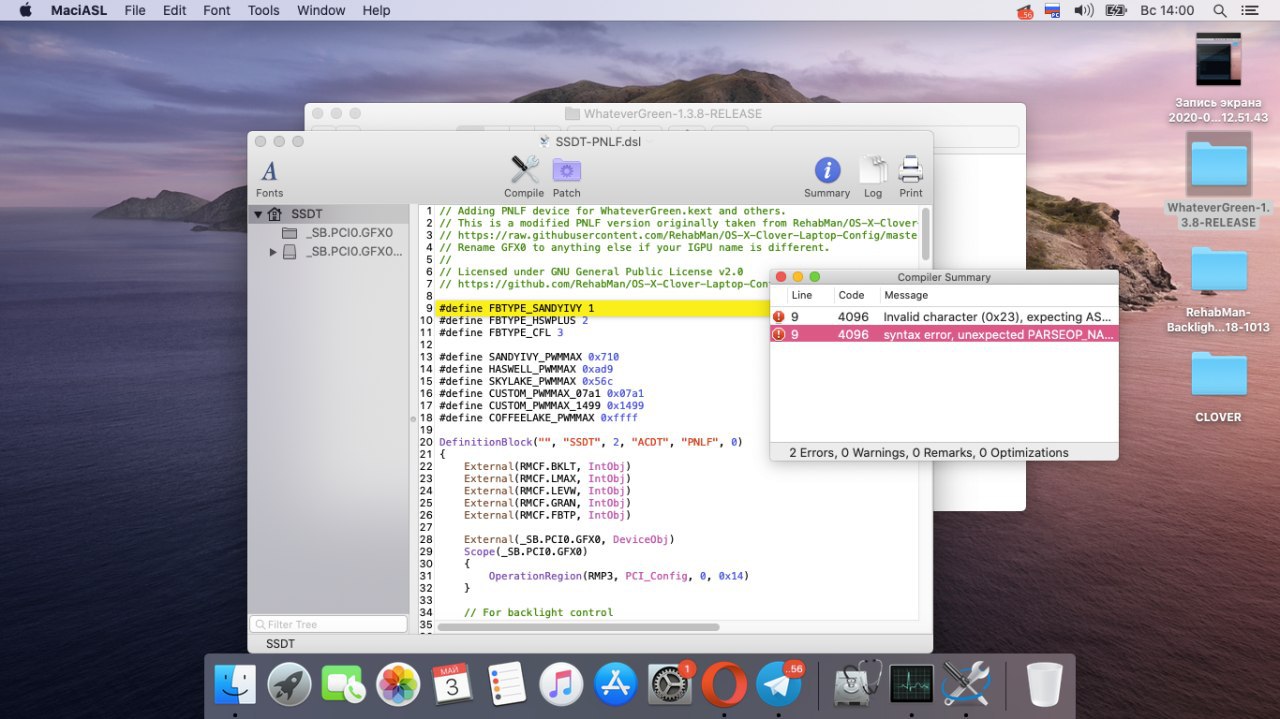Open the Log toolbar icon
The width and height of the screenshot is (1280, 719).
click(x=873, y=177)
